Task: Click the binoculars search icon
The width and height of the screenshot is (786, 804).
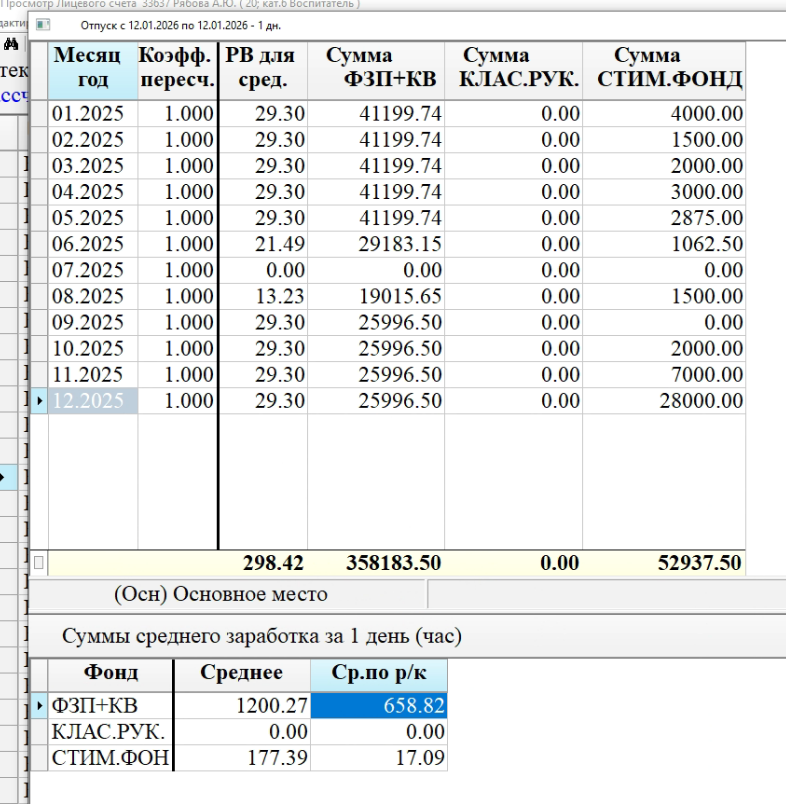Action: coord(13,44)
